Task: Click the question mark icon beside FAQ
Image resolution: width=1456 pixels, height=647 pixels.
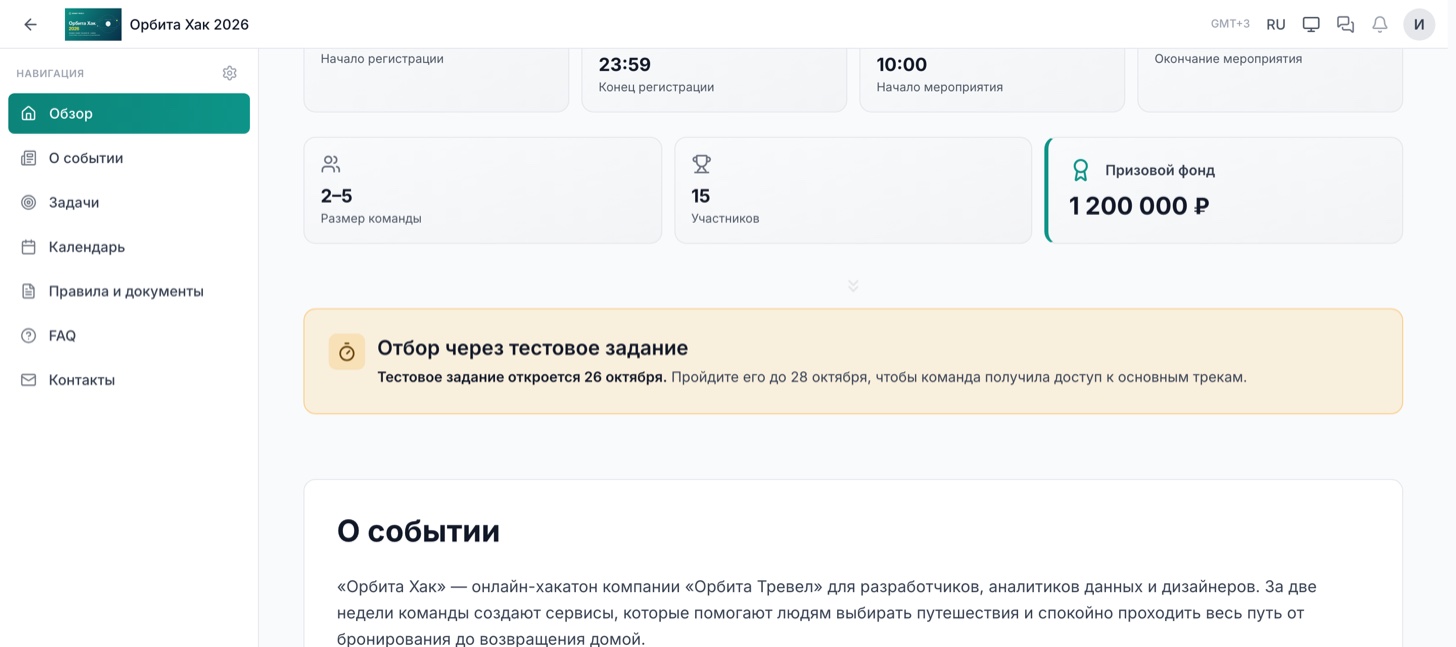Action: 29,336
